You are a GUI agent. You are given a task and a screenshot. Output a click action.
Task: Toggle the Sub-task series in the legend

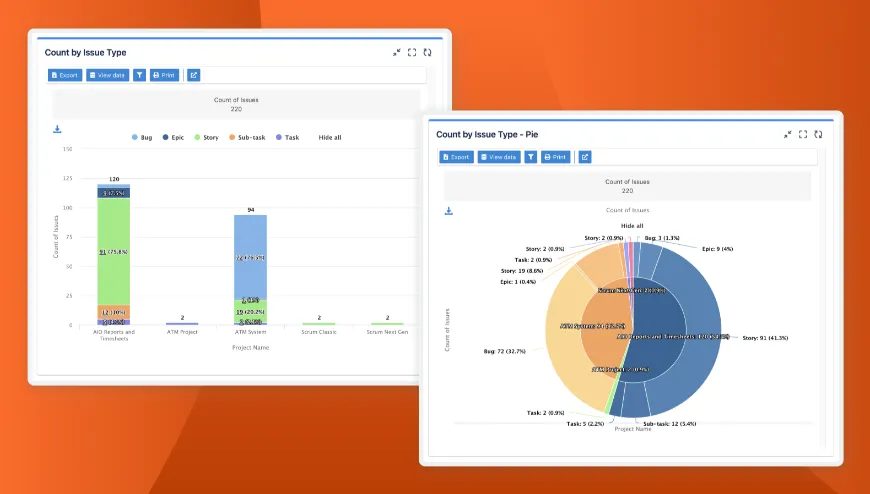[245, 137]
